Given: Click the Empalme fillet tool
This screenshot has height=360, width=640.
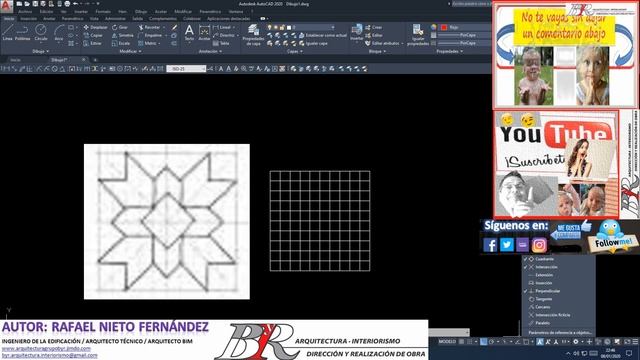Looking at the screenshot, I should tap(150, 36).
